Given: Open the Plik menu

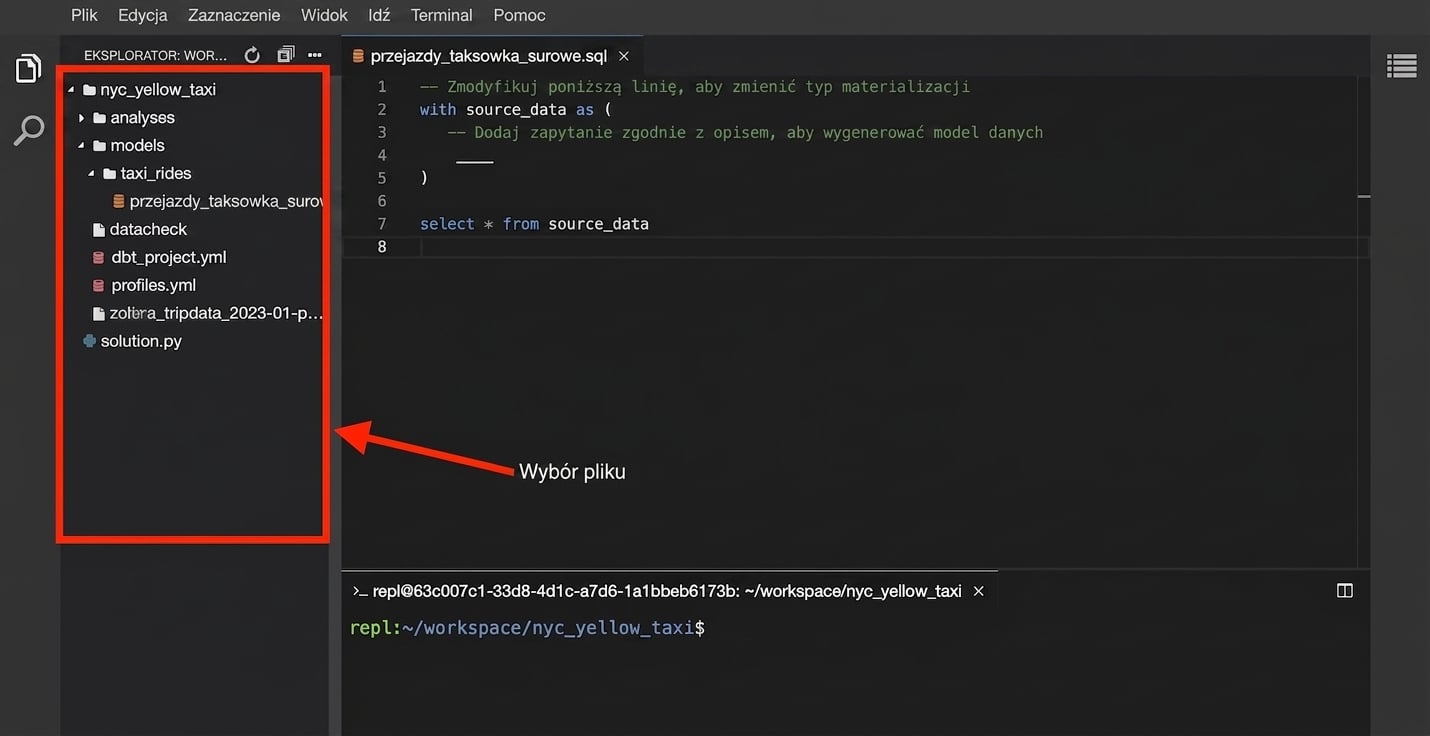Looking at the screenshot, I should click(x=84, y=15).
